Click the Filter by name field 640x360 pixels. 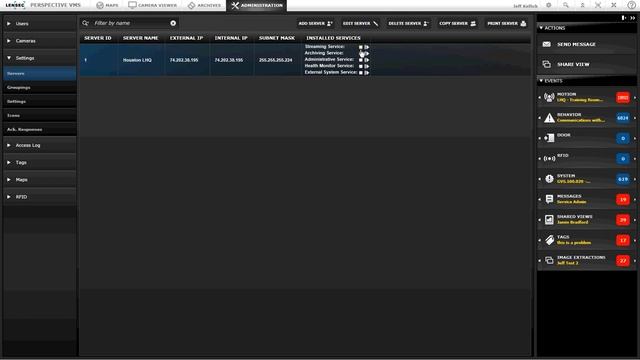[130, 23]
